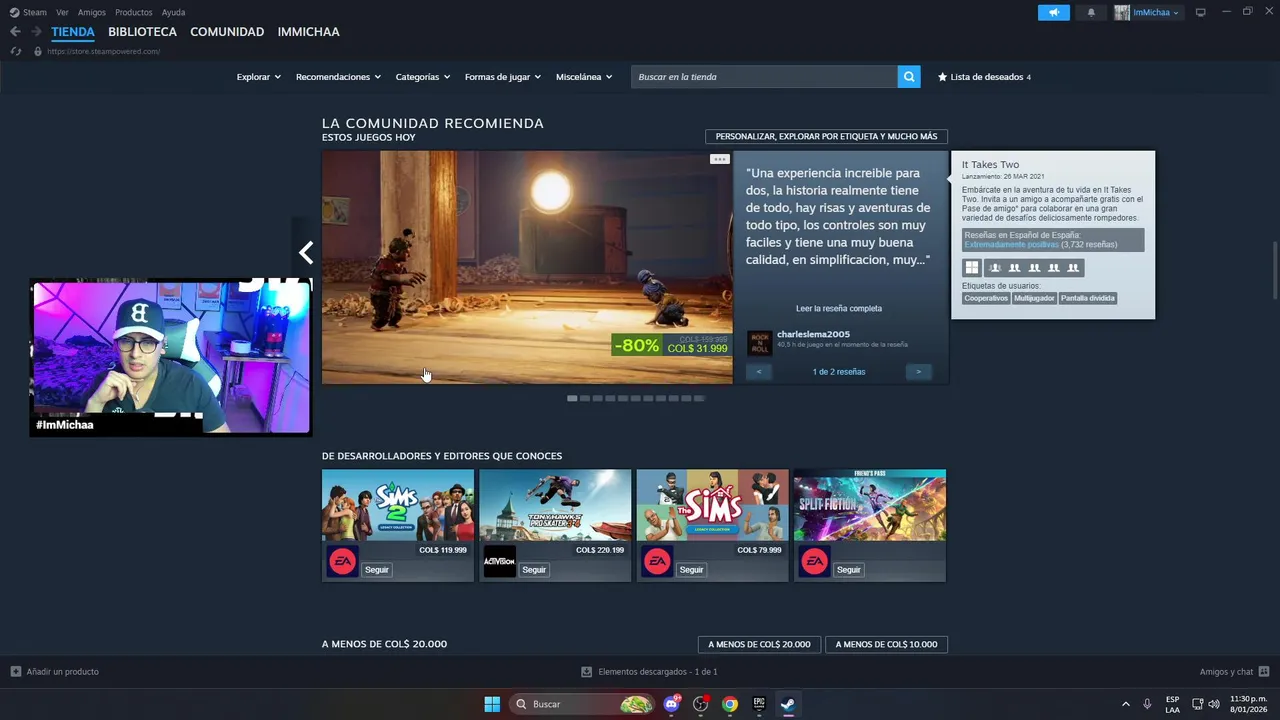This screenshot has height=720, width=1280.
Task: Expand the Explorar dropdown menu
Action: pos(258,77)
